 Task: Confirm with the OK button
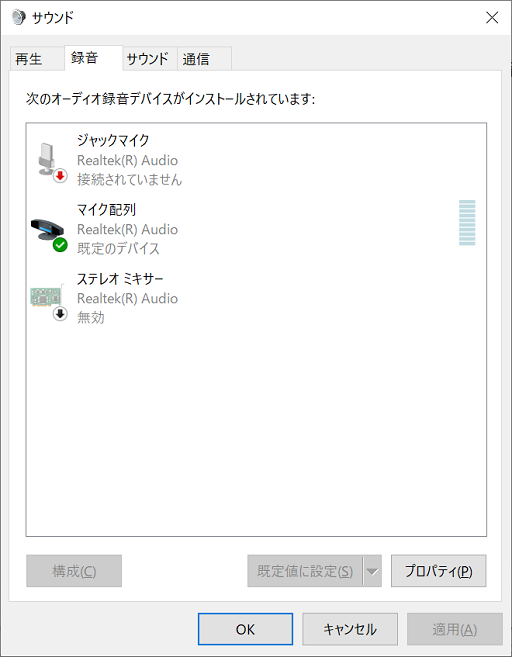(245, 629)
